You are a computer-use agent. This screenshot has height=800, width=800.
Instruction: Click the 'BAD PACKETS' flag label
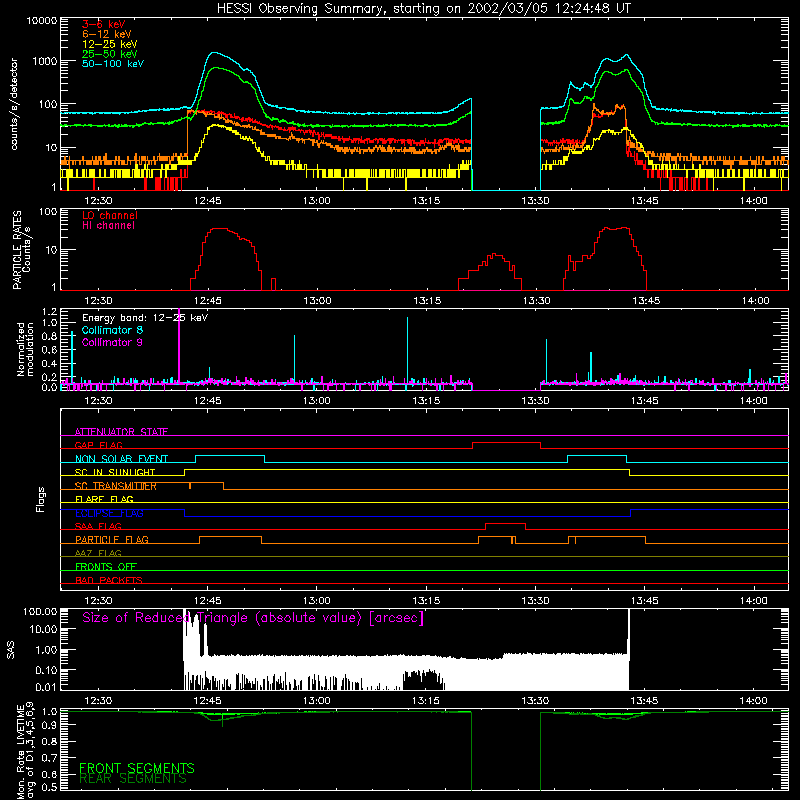click(109, 580)
